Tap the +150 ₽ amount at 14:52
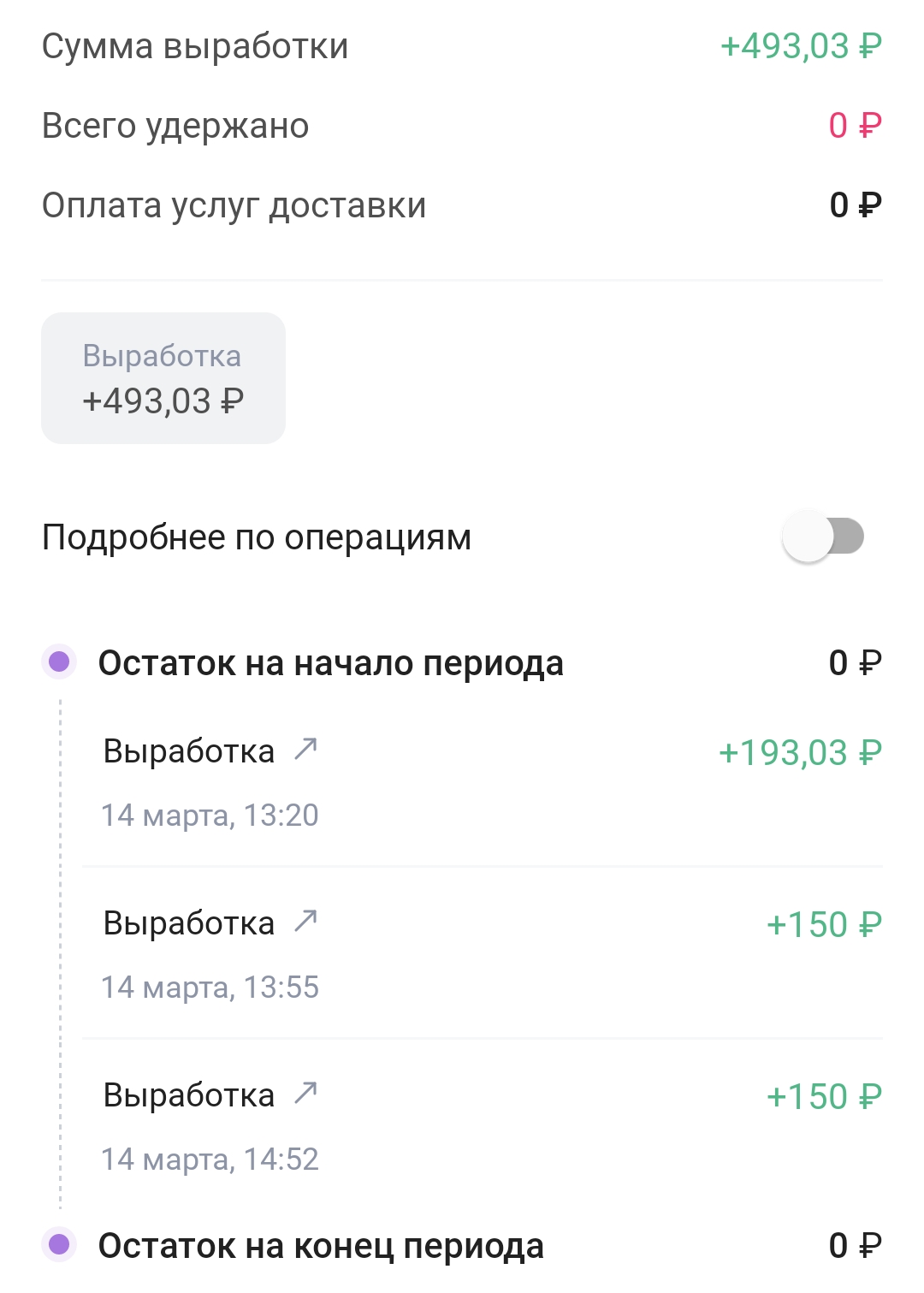 (x=824, y=1097)
